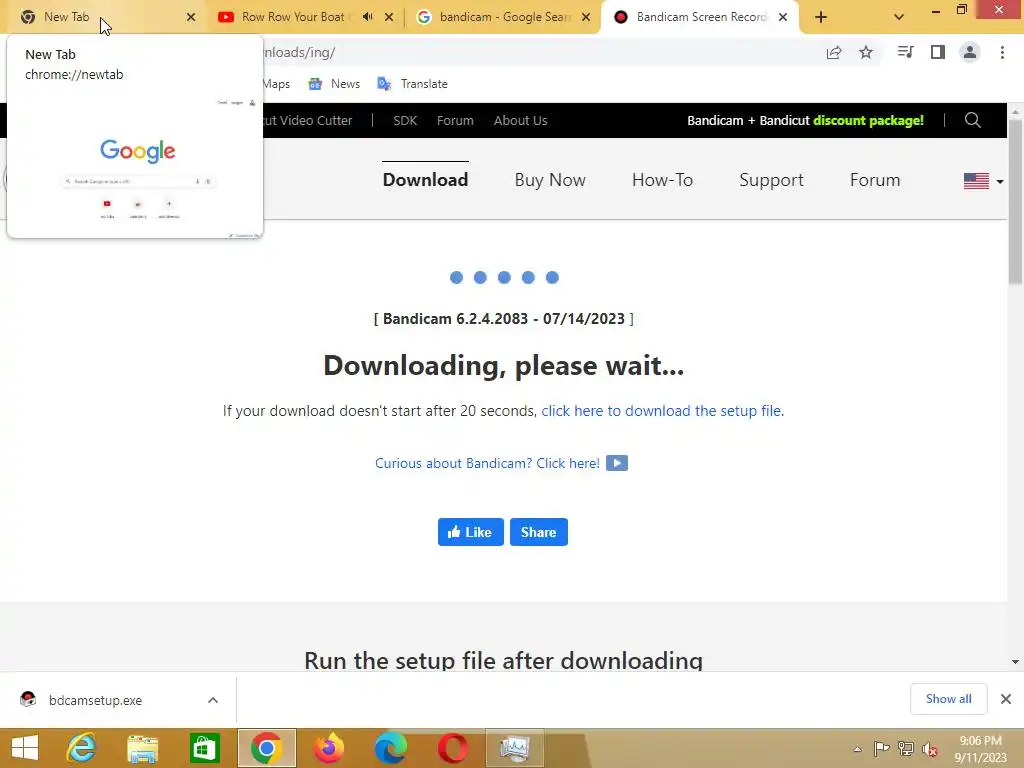
Task: Open the resource monitor taskbar app
Action: pyautogui.click(x=515, y=748)
